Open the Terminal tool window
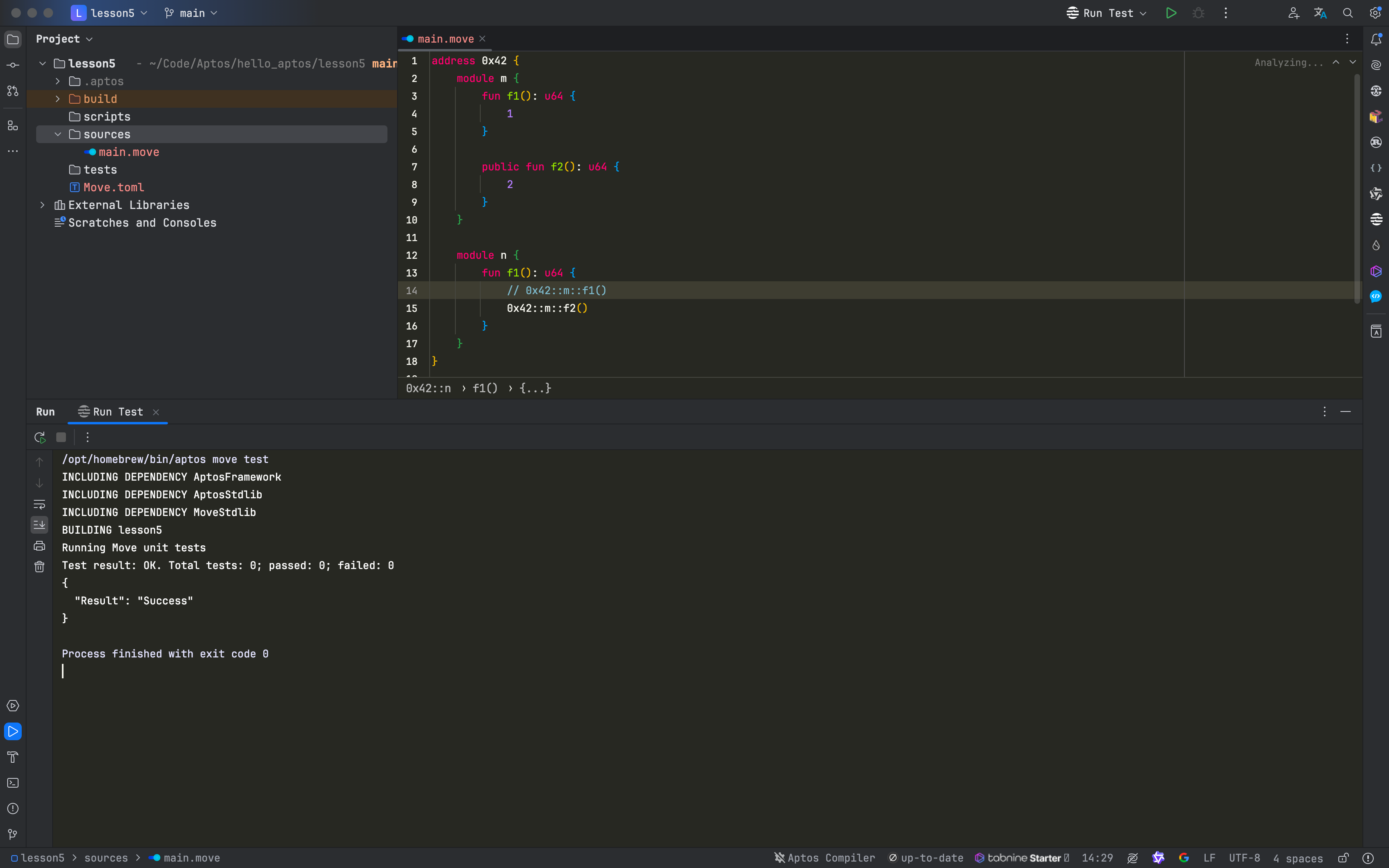Viewport: 1389px width, 868px height. (12, 783)
